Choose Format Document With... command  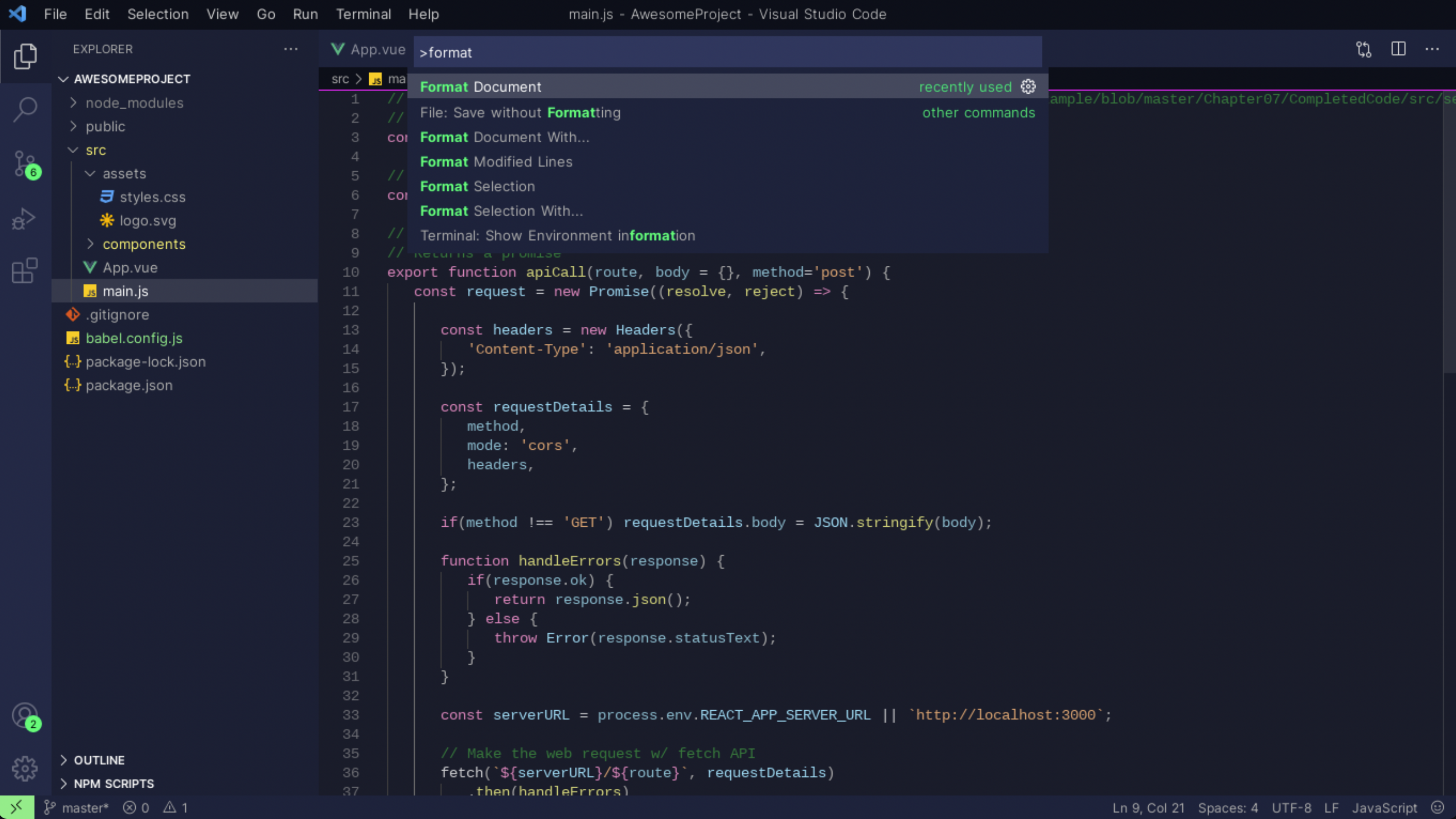coord(504,137)
